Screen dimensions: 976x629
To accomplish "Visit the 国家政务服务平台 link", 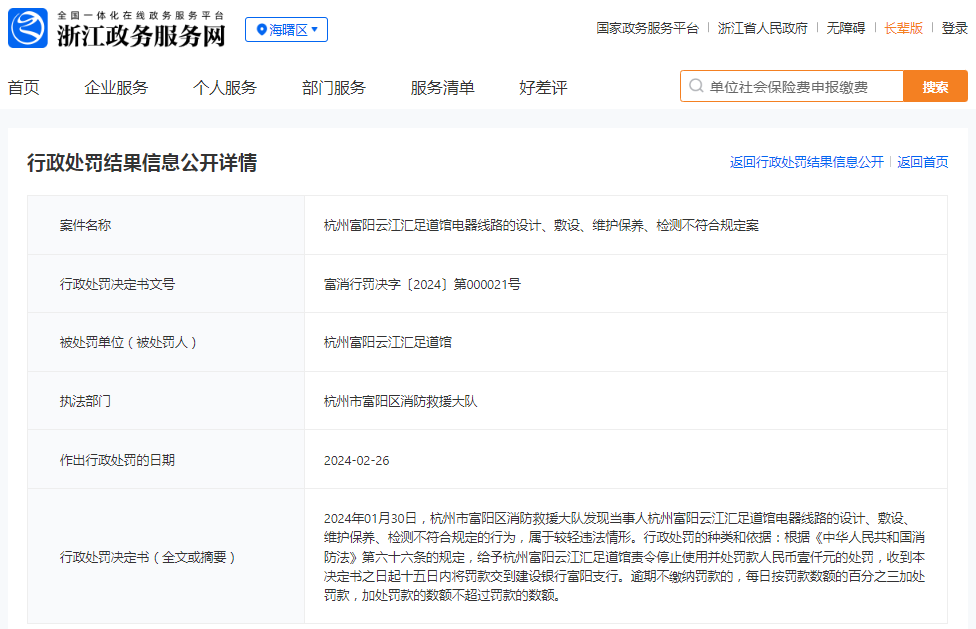I will click(x=647, y=28).
